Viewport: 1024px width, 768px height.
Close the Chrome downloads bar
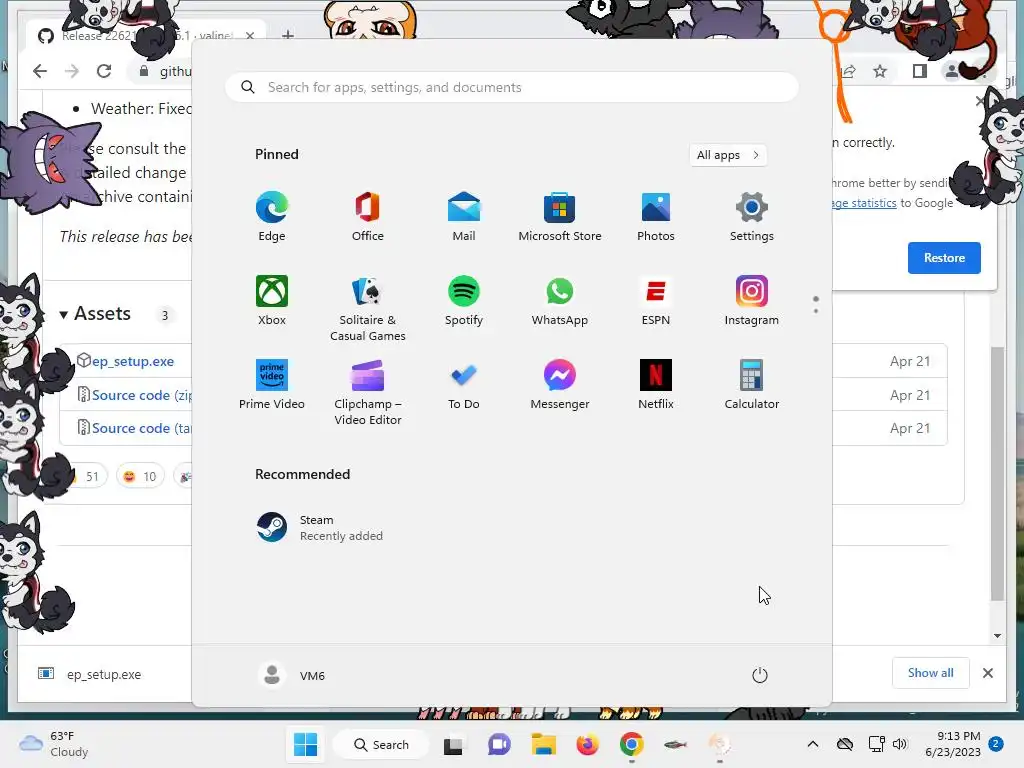[x=988, y=673]
